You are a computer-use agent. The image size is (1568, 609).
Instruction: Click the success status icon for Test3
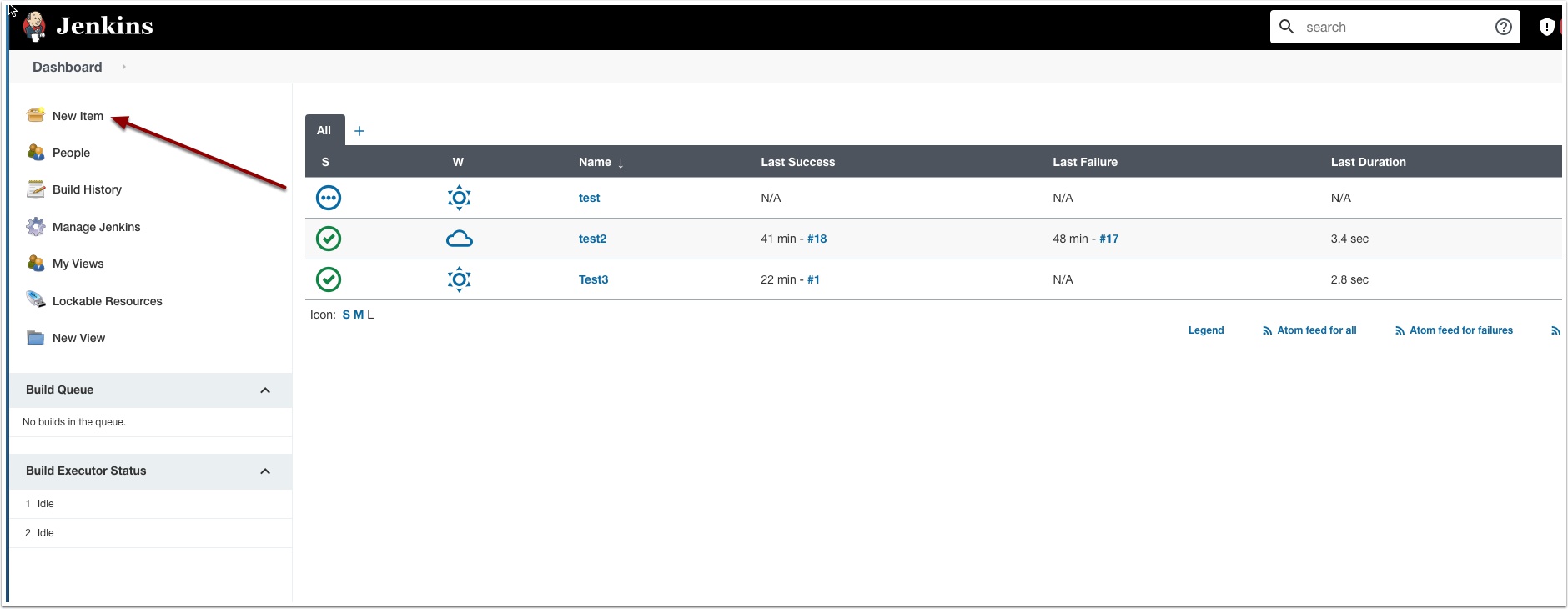[x=329, y=279]
